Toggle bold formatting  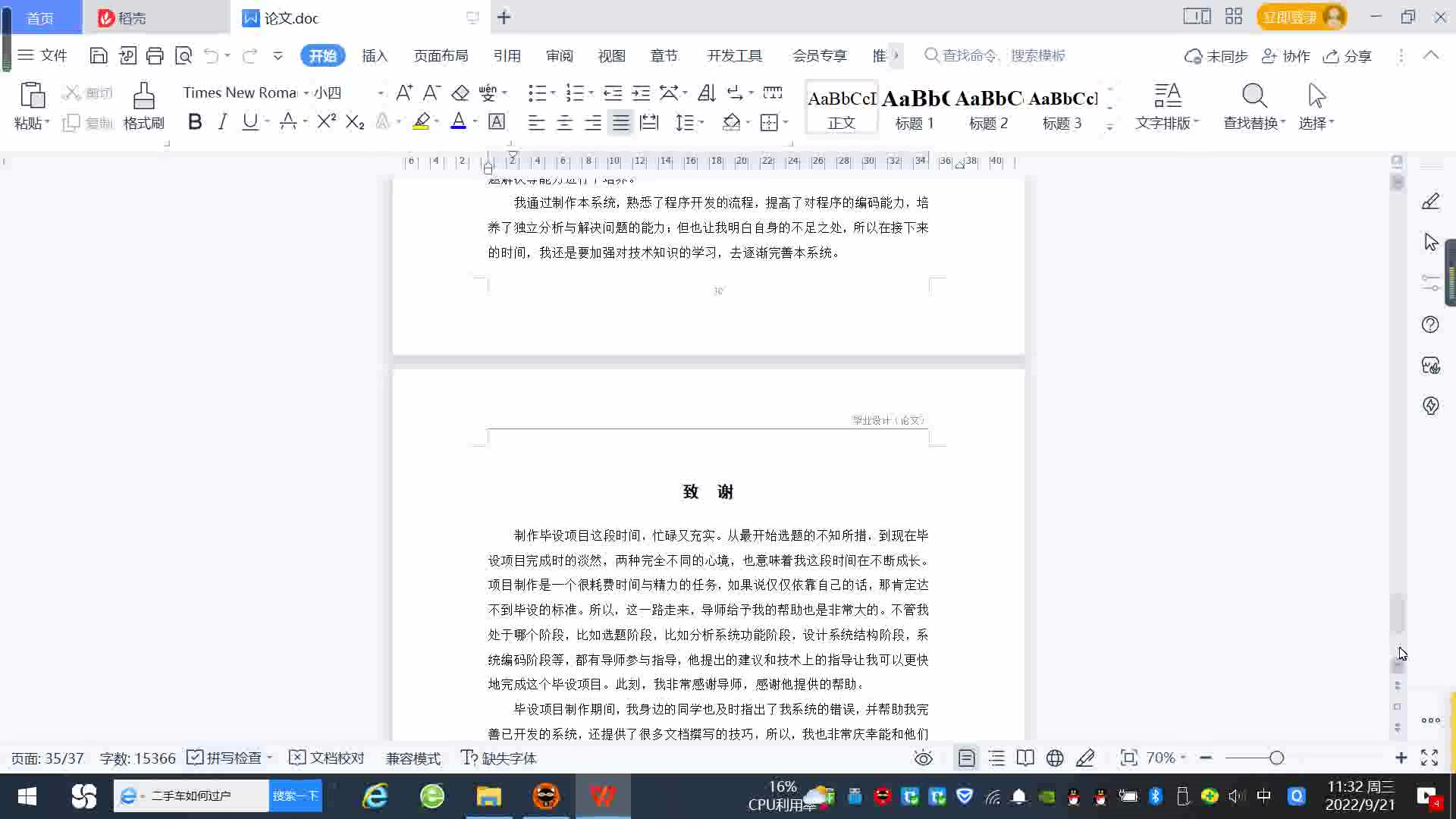(x=195, y=122)
